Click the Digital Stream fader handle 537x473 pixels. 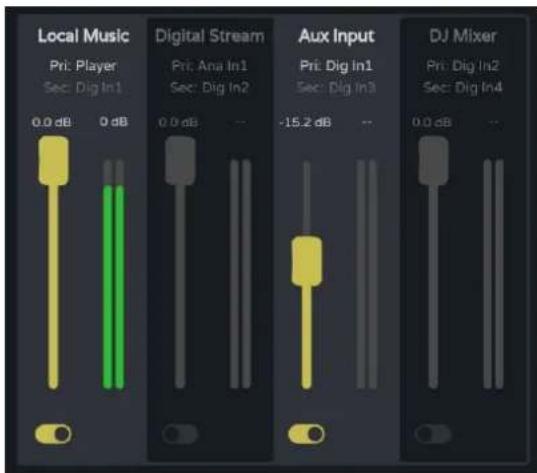click(180, 161)
